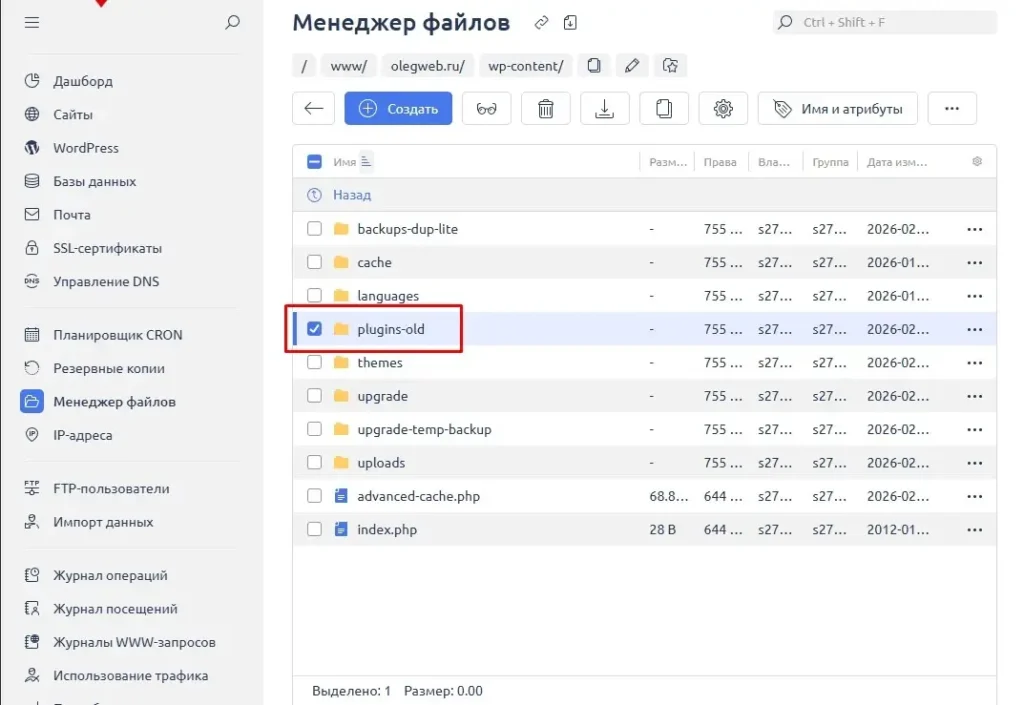Click the Создать button
This screenshot has width=1024, height=705.
pos(398,108)
